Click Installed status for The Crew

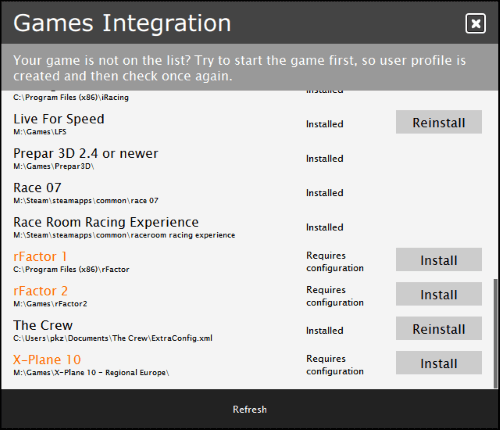click(325, 331)
